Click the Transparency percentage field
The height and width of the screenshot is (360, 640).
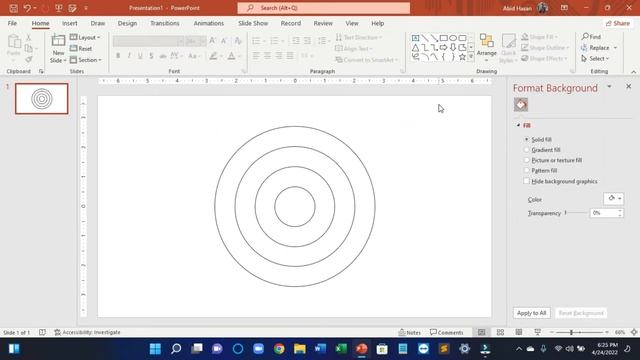603,213
